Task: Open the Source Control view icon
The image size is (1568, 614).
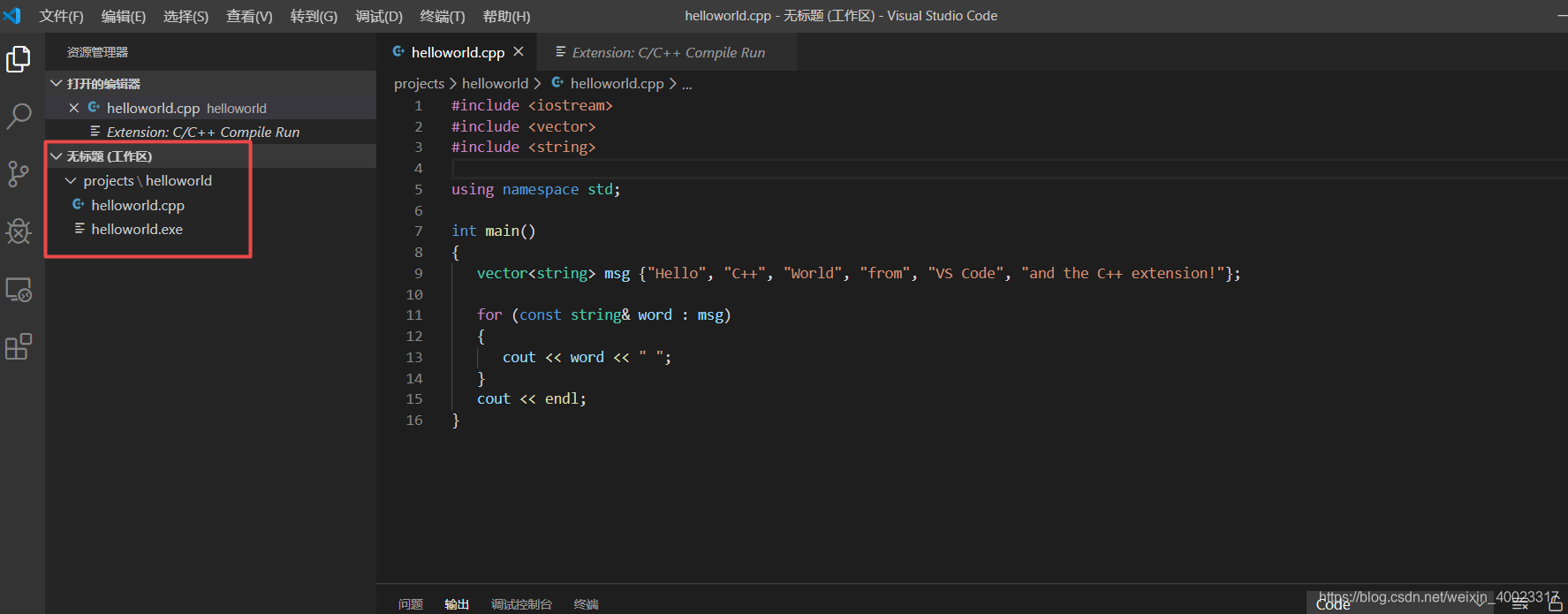Action: pos(19,174)
